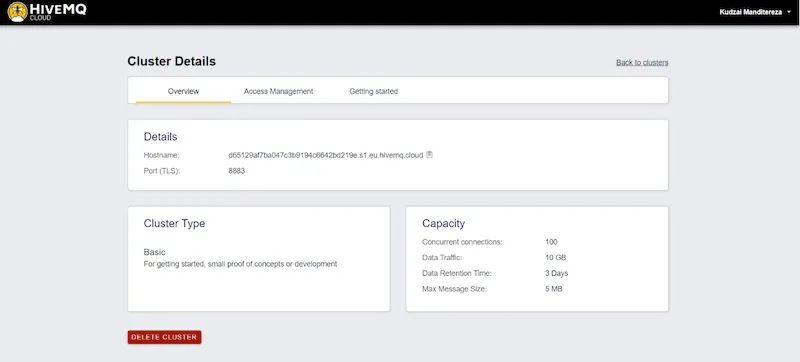
Task: Click the red DELETE CLUSTER button
Action: (164, 337)
